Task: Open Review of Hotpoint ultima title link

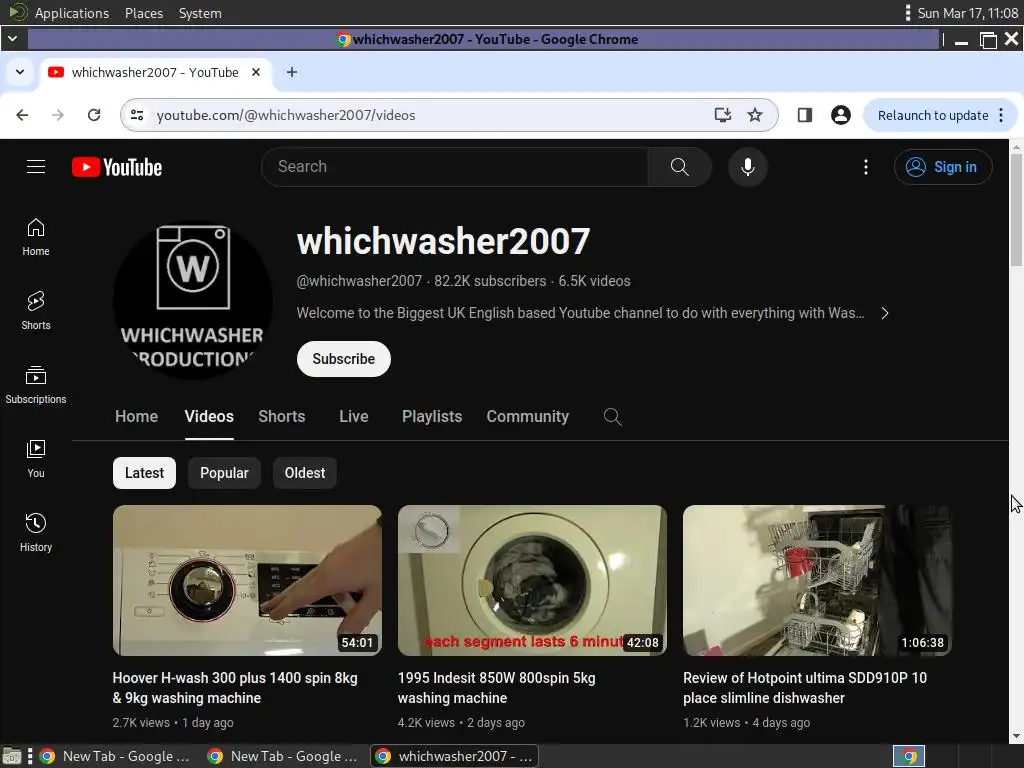Action: tap(805, 688)
